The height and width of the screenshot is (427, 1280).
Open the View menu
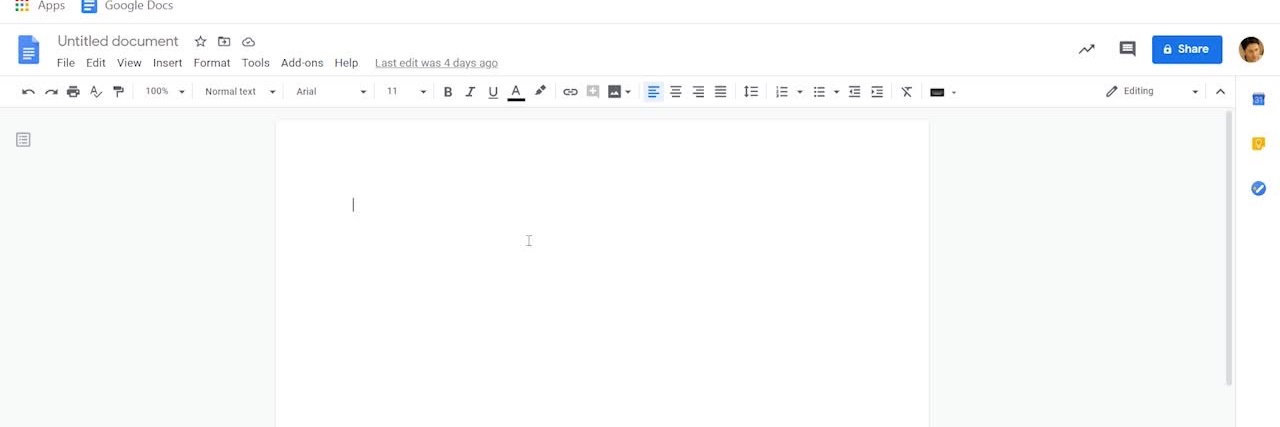coord(129,63)
